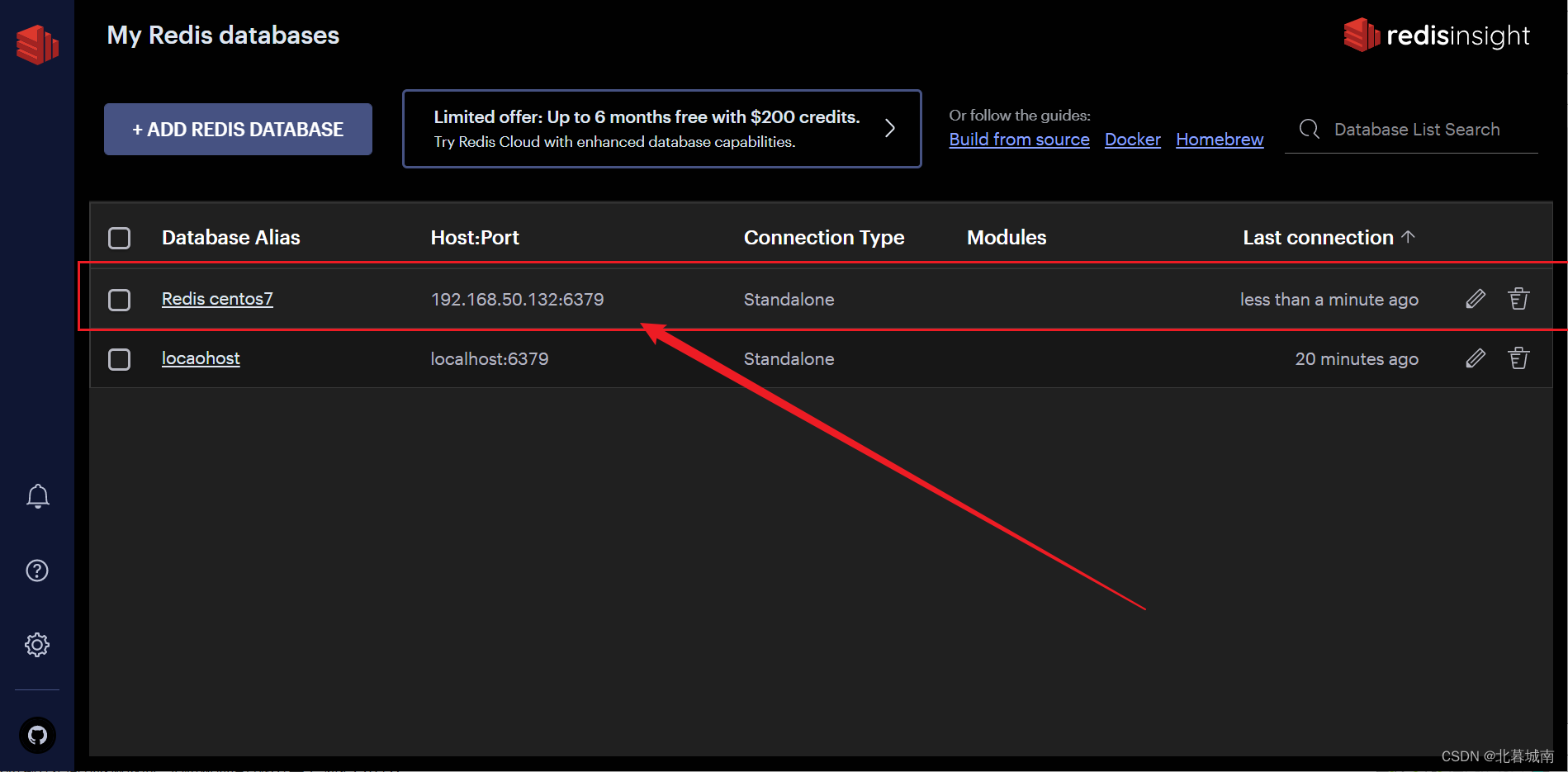Click the Modules column header
The height and width of the screenshot is (772, 1568).
pos(1007,238)
